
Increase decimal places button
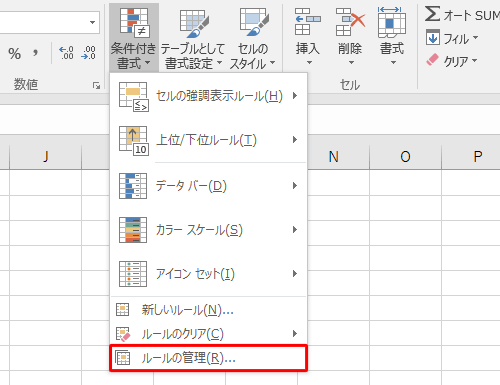[66, 53]
